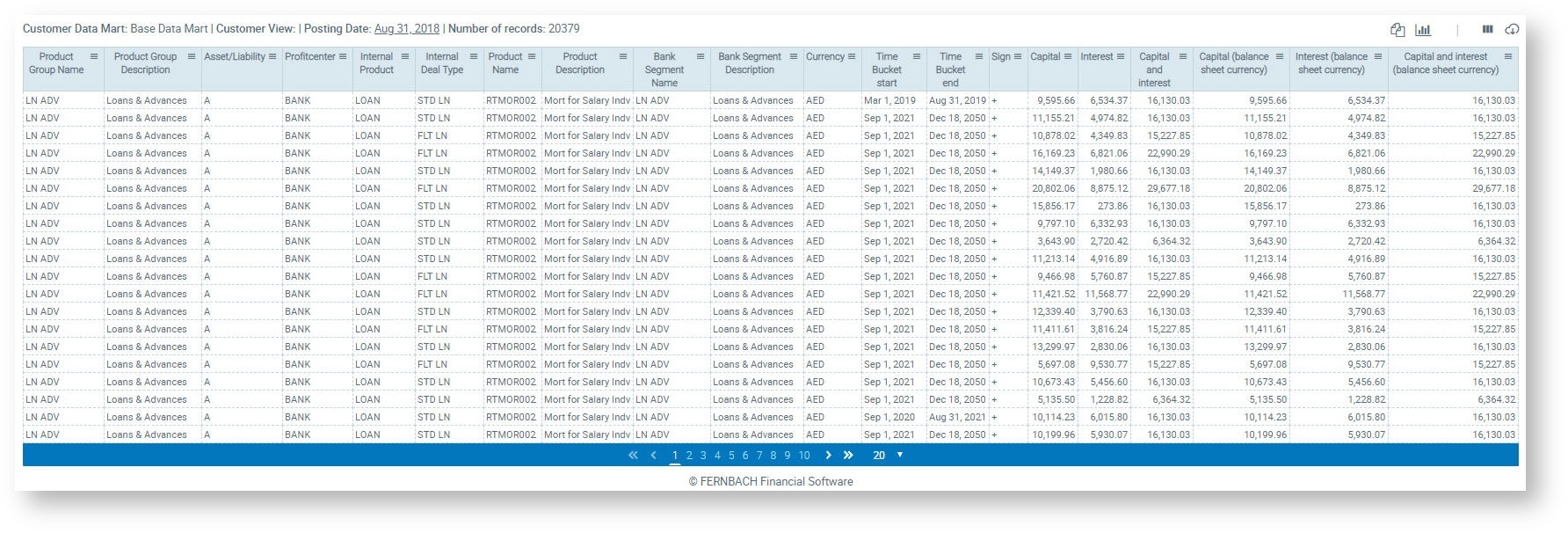Click the Aug 31, 2018 posting date link

click(406, 29)
